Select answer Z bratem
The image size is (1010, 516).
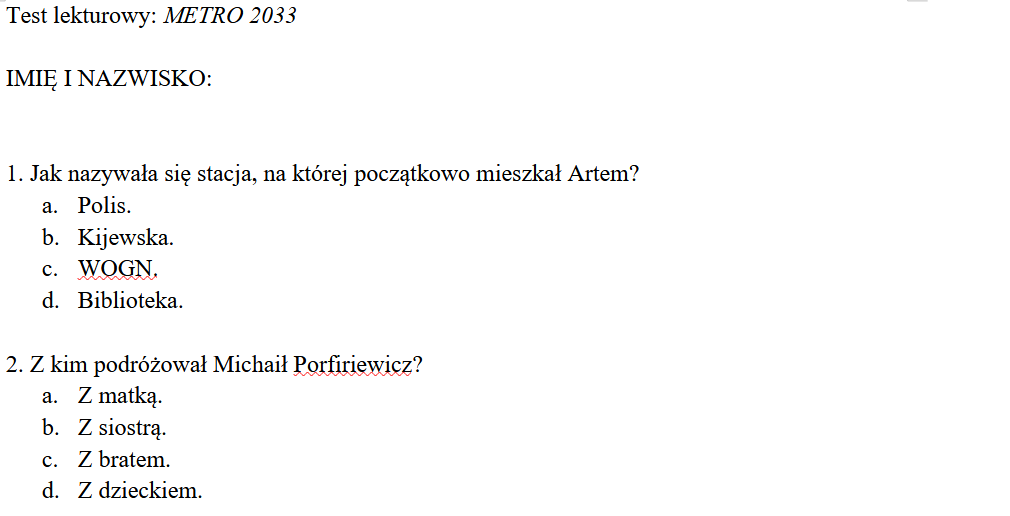click(x=124, y=460)
